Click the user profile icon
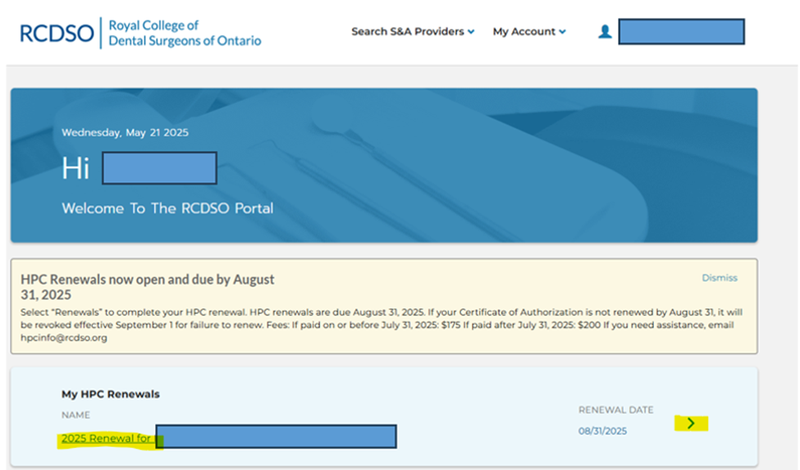 tap(605, 32)
